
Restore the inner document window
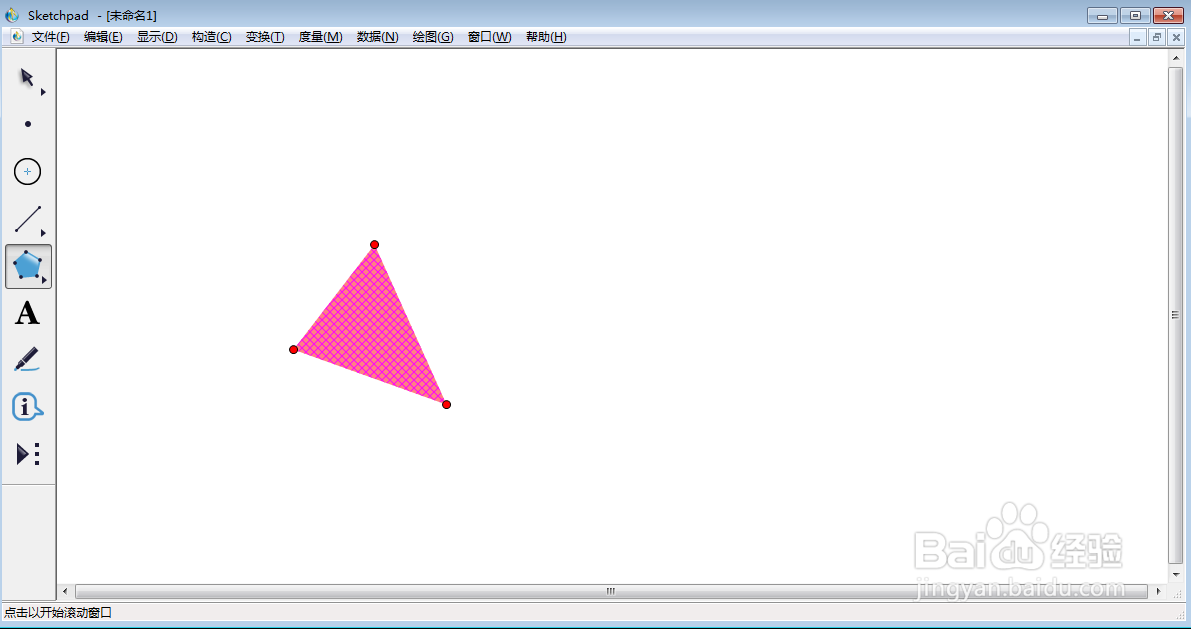click(x=1157, y=37)
